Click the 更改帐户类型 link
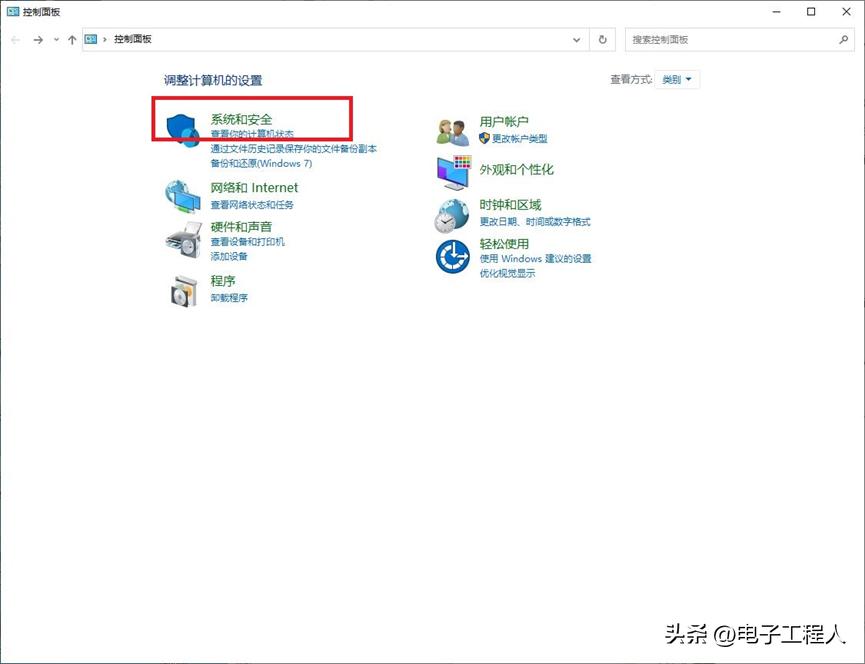This screenshot has width=865, height=664. coord(520,139)
